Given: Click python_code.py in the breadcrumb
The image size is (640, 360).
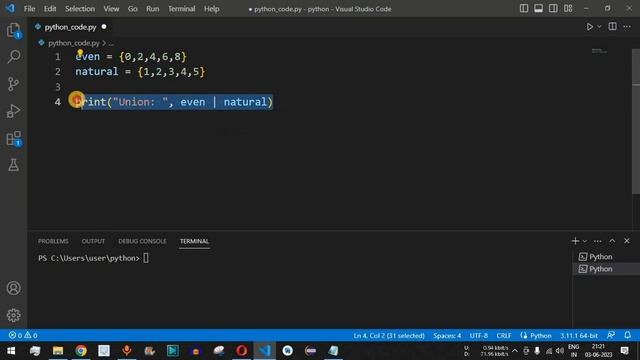Looking at the screenshot, I should (x=73, y=43).
